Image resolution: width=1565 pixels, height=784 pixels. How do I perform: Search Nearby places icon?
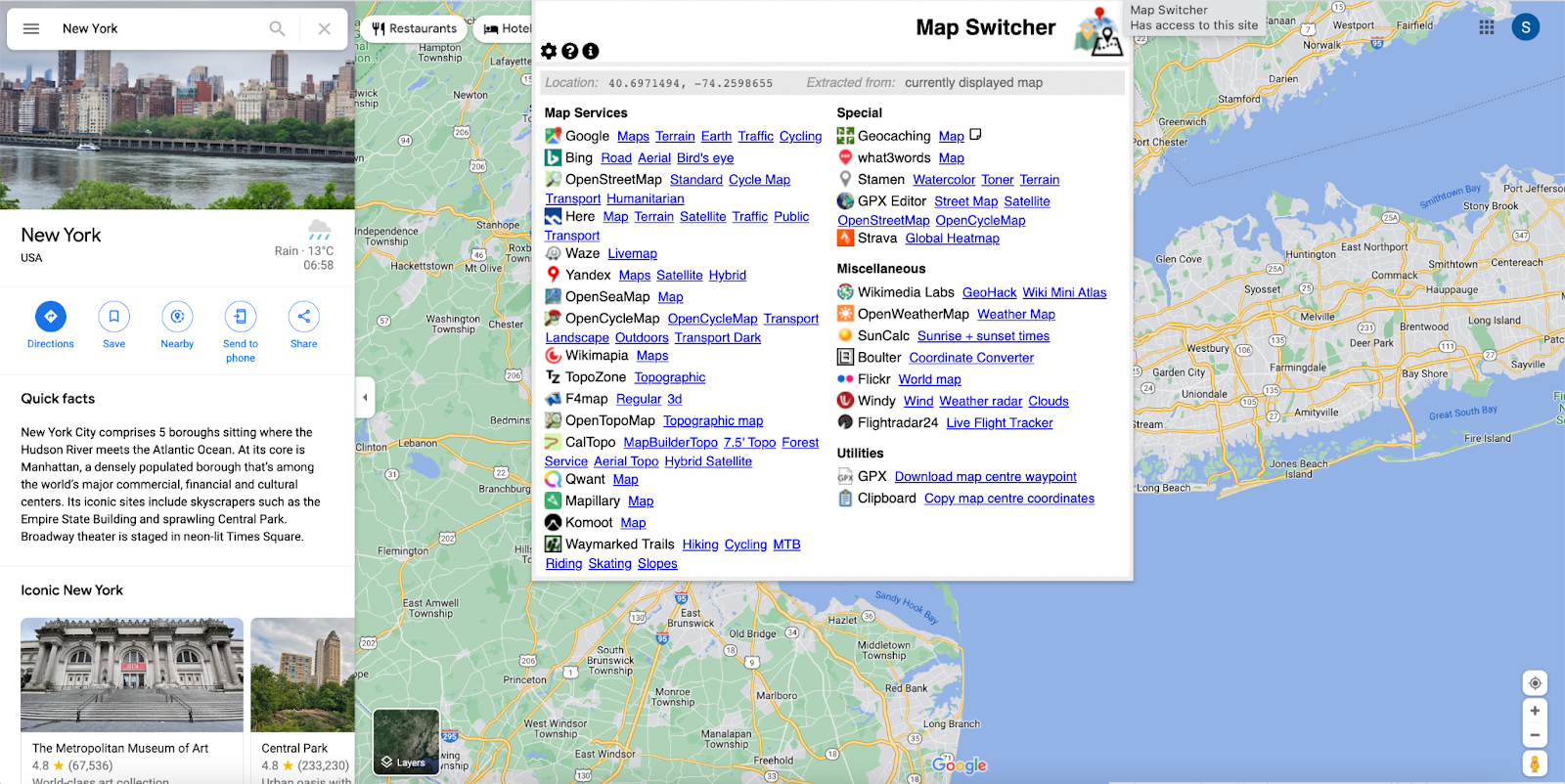[x=177, y=317]
